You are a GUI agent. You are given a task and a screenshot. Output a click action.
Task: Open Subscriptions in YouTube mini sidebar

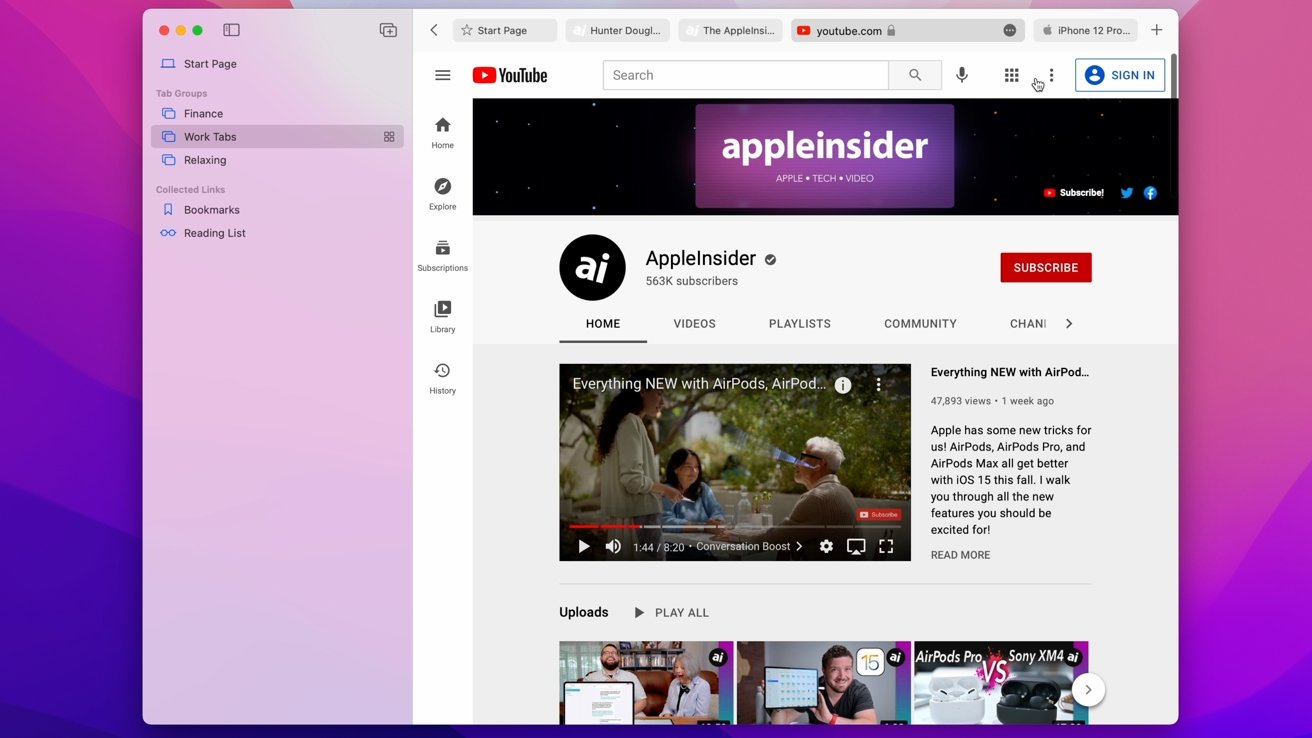click(x=443, y=255)
